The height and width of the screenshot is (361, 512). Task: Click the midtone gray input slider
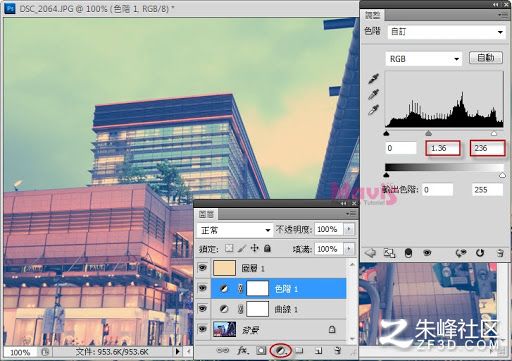click(429, 133)
